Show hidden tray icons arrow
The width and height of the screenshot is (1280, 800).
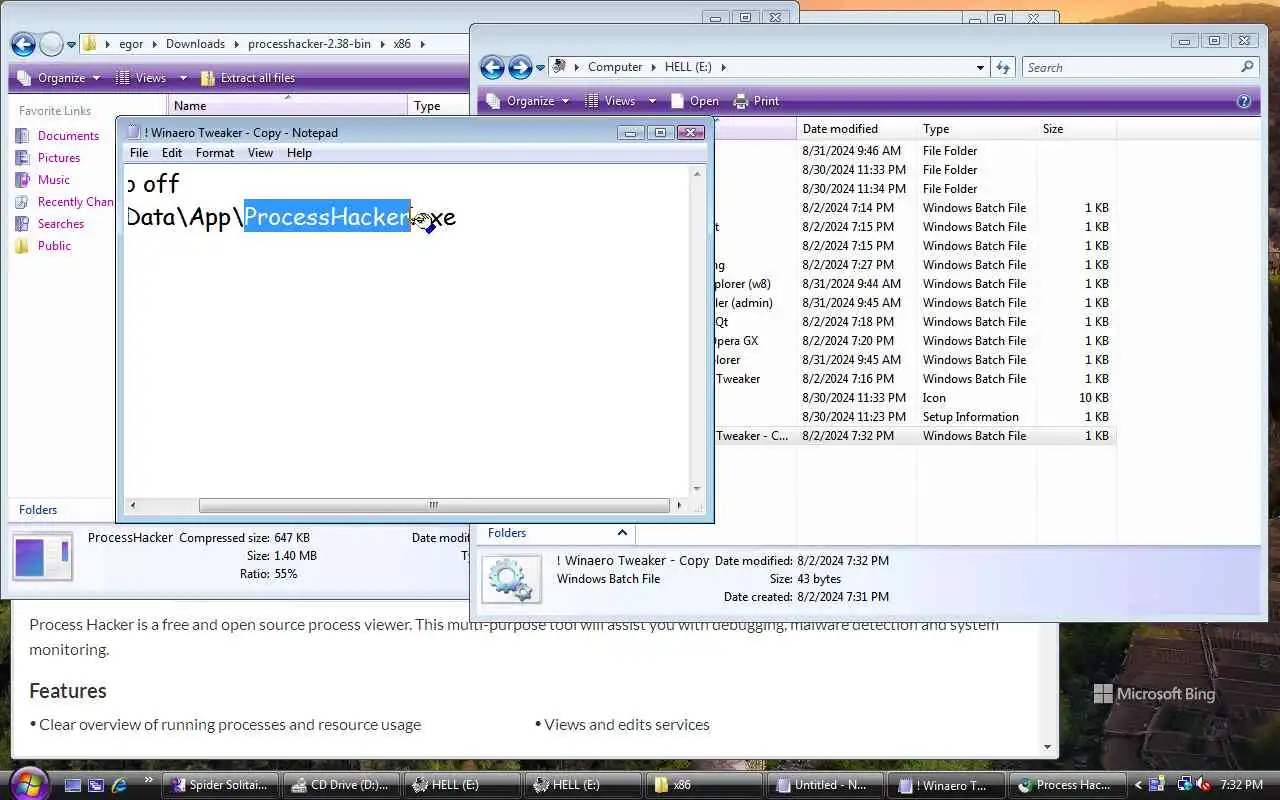(1138, 785)
